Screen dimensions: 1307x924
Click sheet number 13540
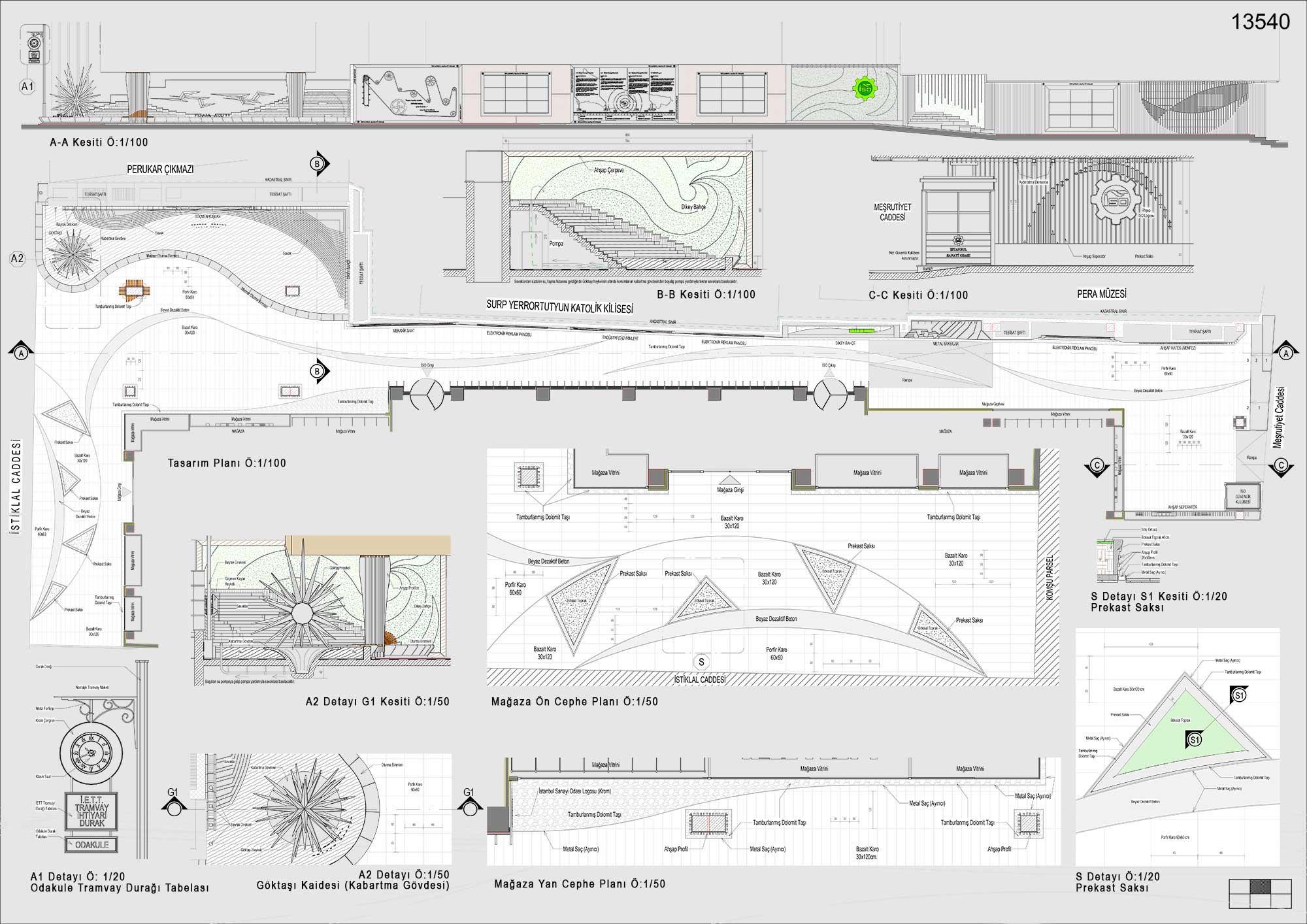(1261, 22)
